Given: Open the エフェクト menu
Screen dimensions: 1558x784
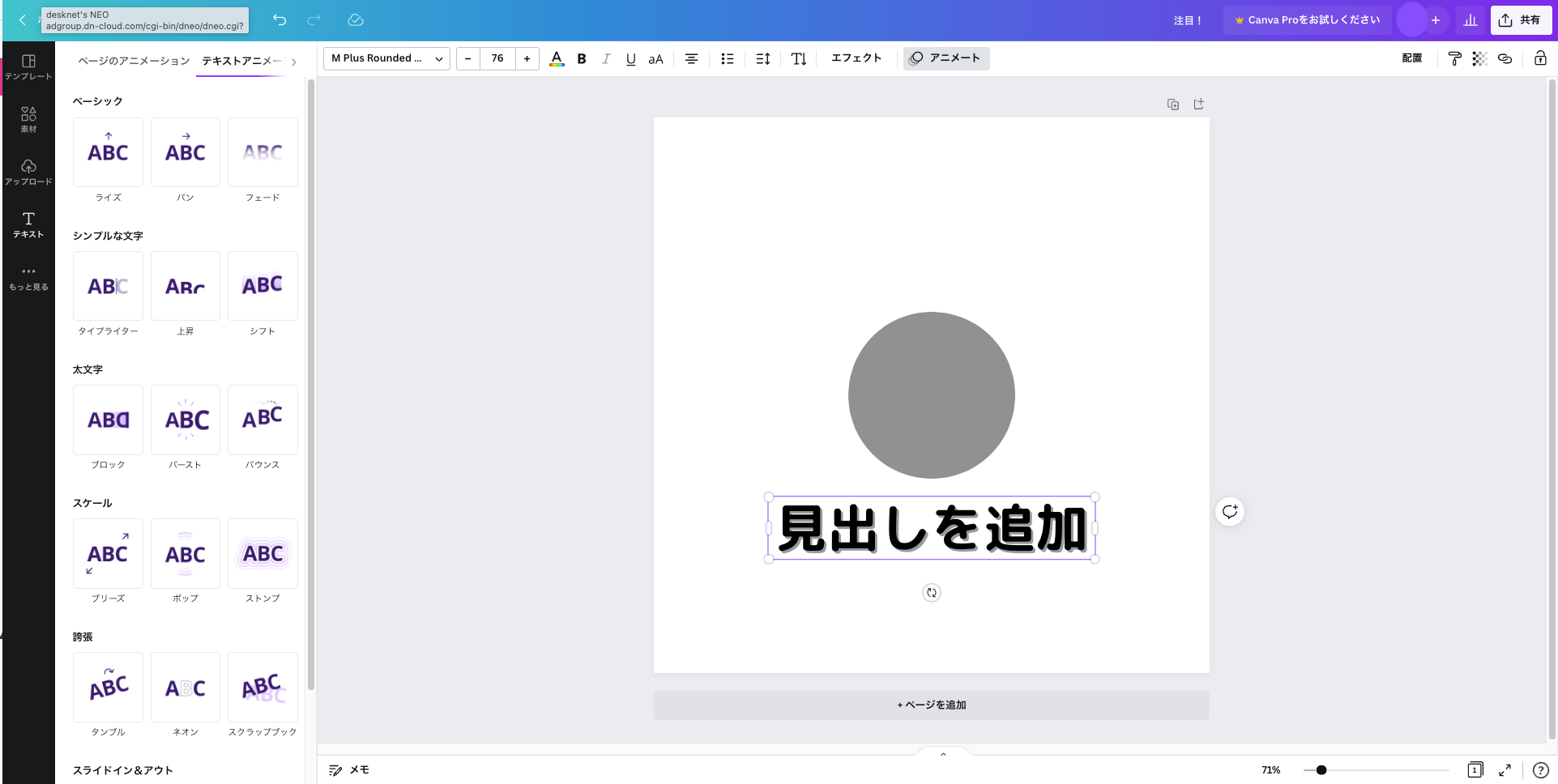Looking at the screenshot, I should [x=855, y=58].
